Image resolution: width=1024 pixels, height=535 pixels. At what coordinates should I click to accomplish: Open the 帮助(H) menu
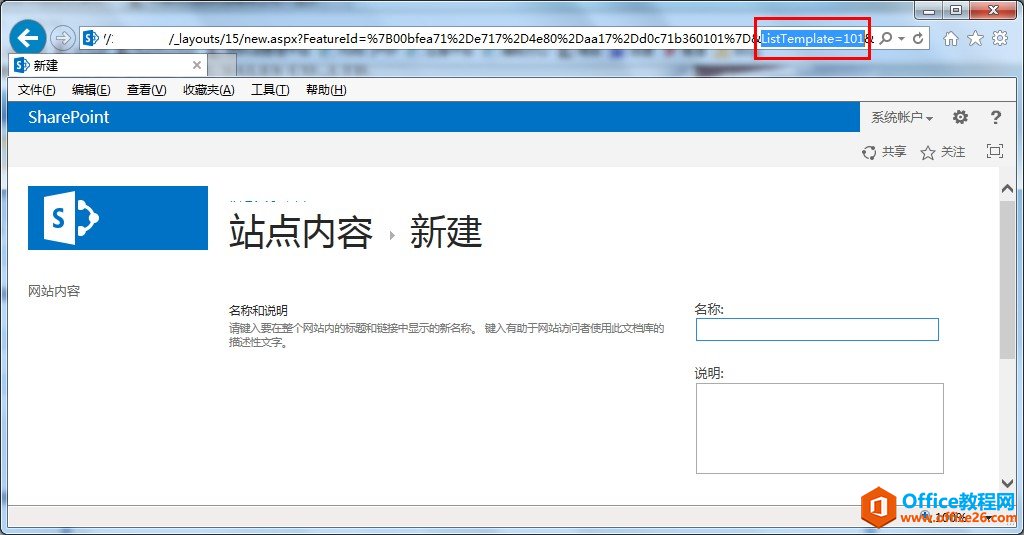pos(327,90)
